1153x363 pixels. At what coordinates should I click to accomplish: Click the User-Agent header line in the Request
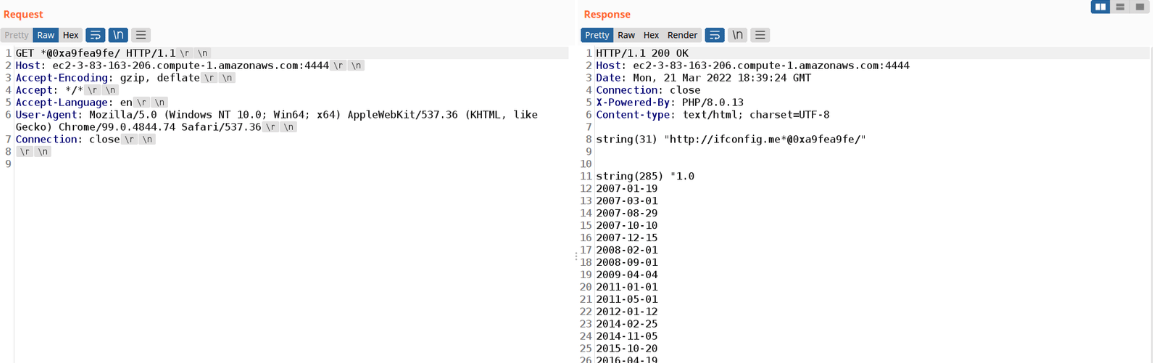pyautogui.click(x=276, y=121)
